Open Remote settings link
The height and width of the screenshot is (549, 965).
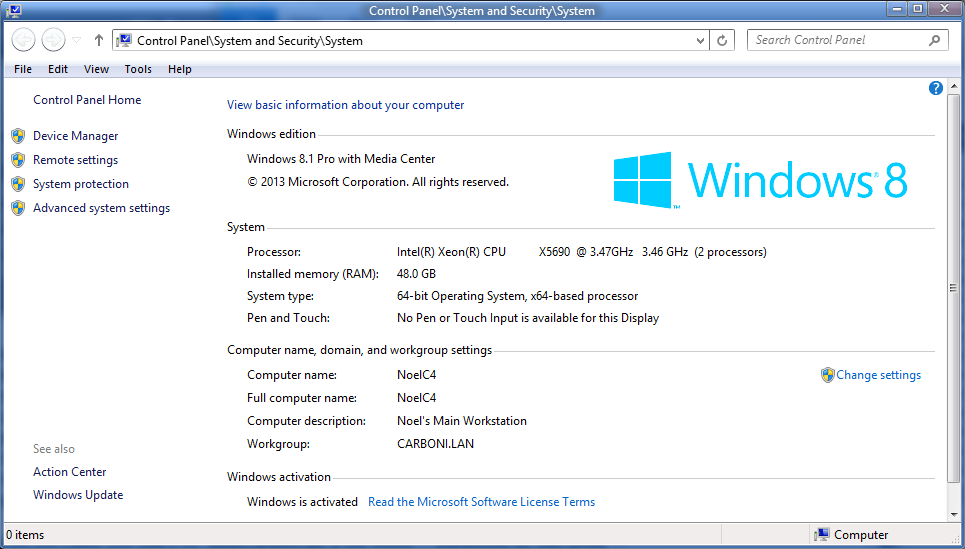coord(75,160)
